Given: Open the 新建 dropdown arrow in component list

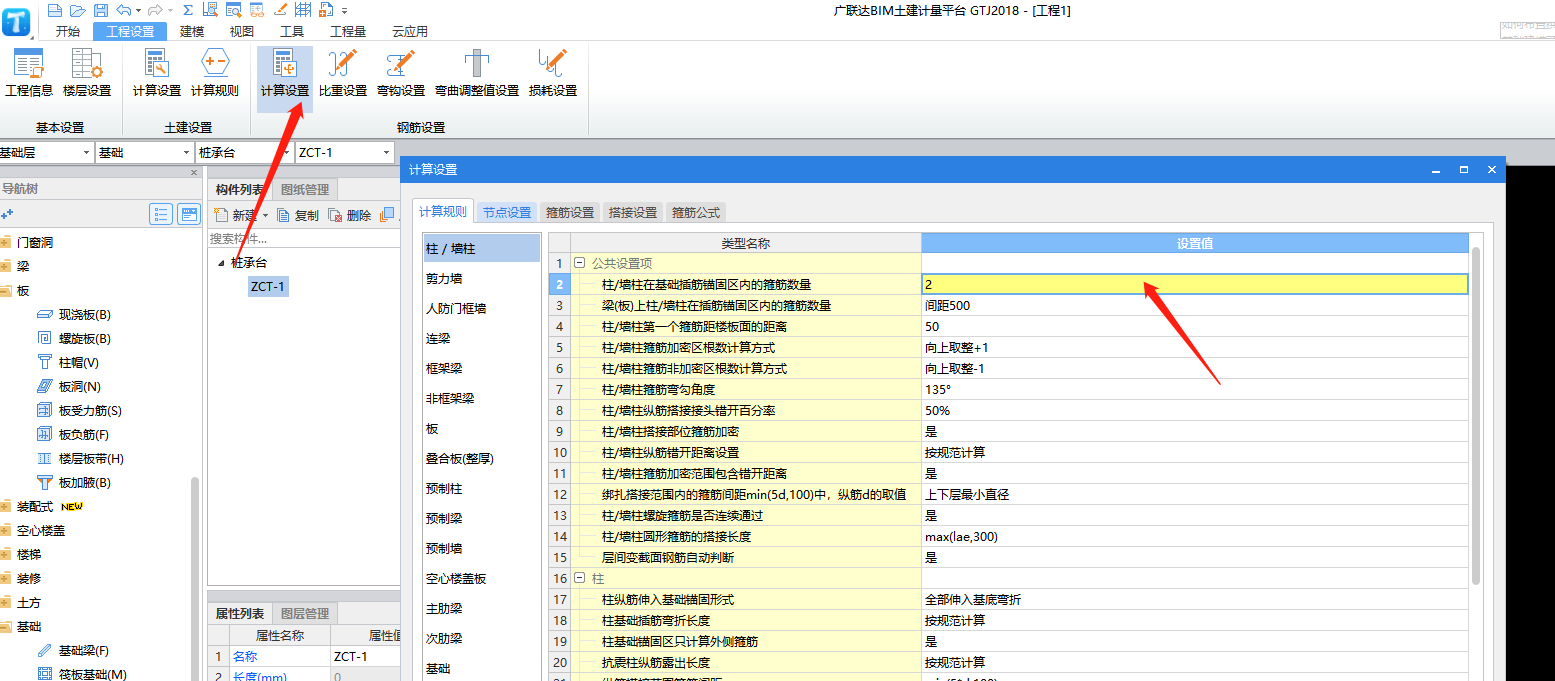Looking at the screenshot, I should pyautogui.click(x=266, y=216).
